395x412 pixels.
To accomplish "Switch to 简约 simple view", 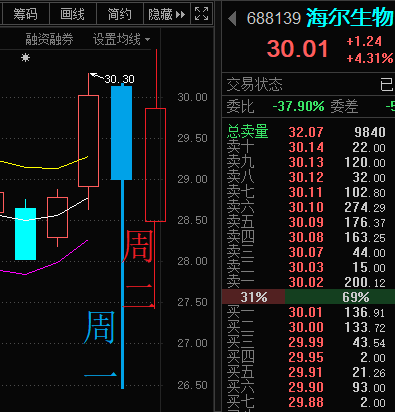I will coord(120,14).
